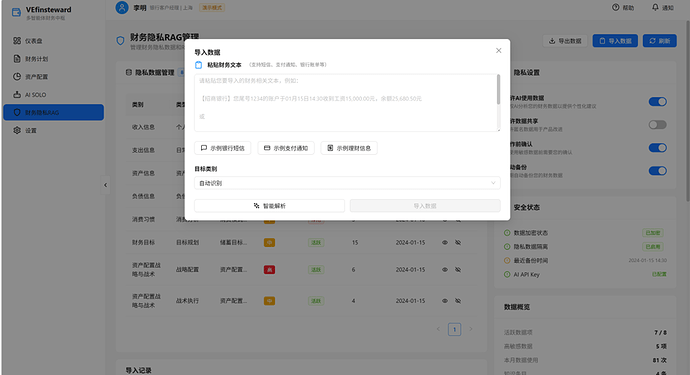Viewport: 690px width, 375px height.
Task: Click the 最近备份时间 status clock icon
Action: click(x=507, y=261)
